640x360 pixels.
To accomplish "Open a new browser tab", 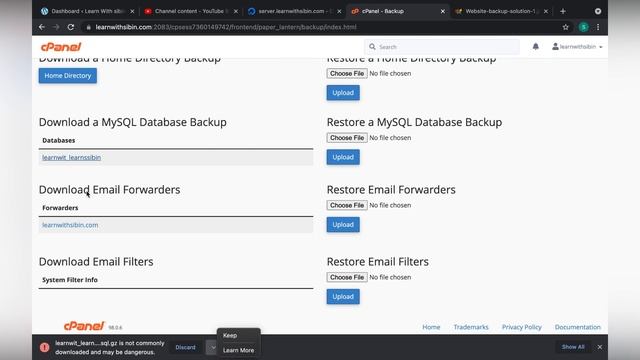I will 563,11.
